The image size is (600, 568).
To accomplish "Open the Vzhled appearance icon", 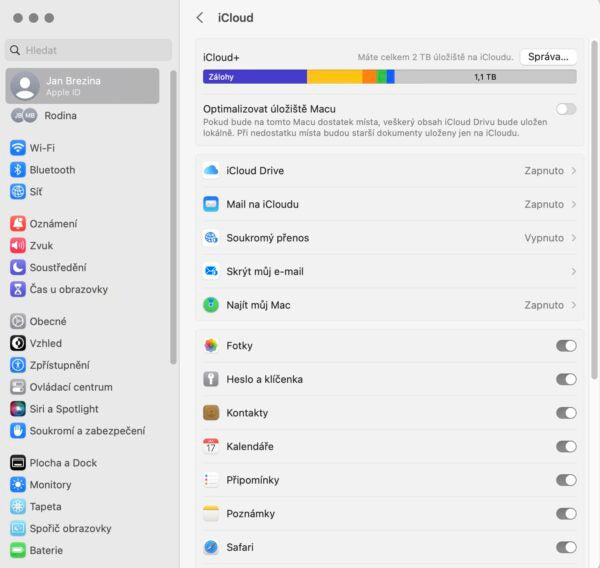I will tap(18, 343).
